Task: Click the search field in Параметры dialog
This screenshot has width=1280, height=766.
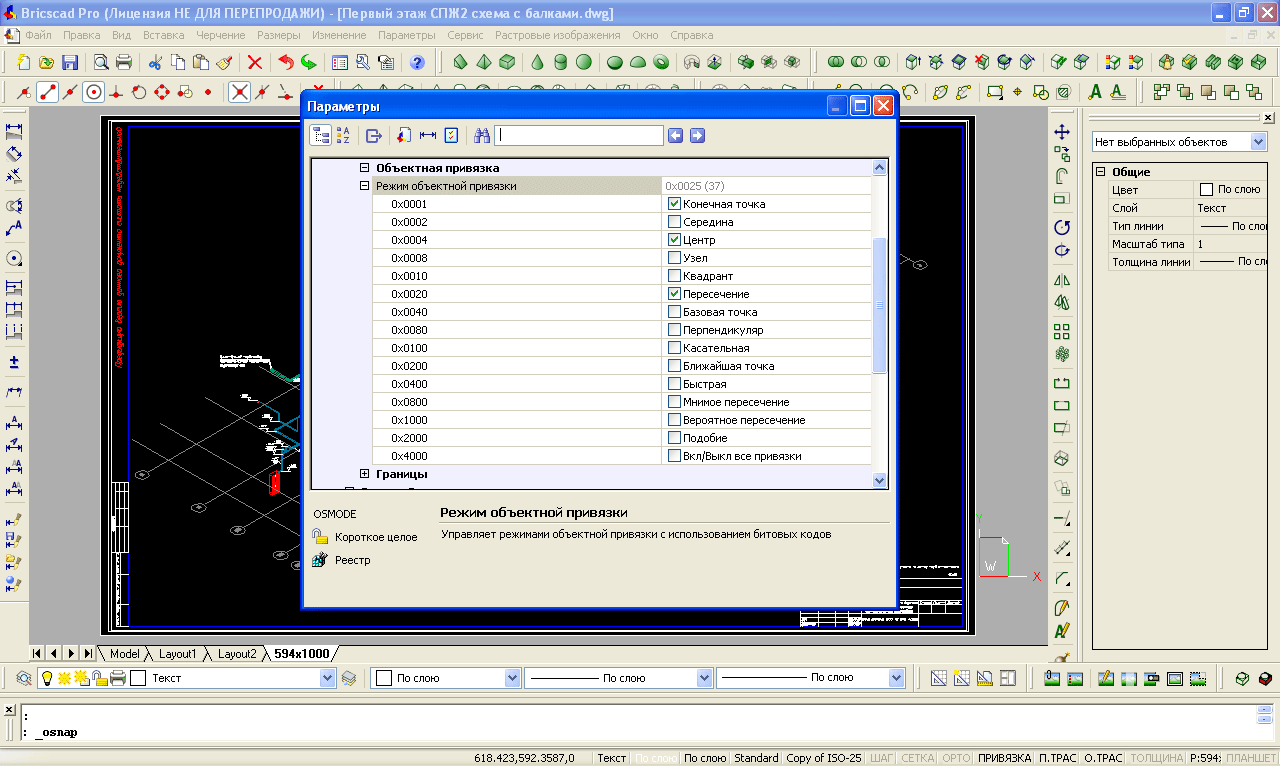Action: pyautogui.click(x=579, y=136)
